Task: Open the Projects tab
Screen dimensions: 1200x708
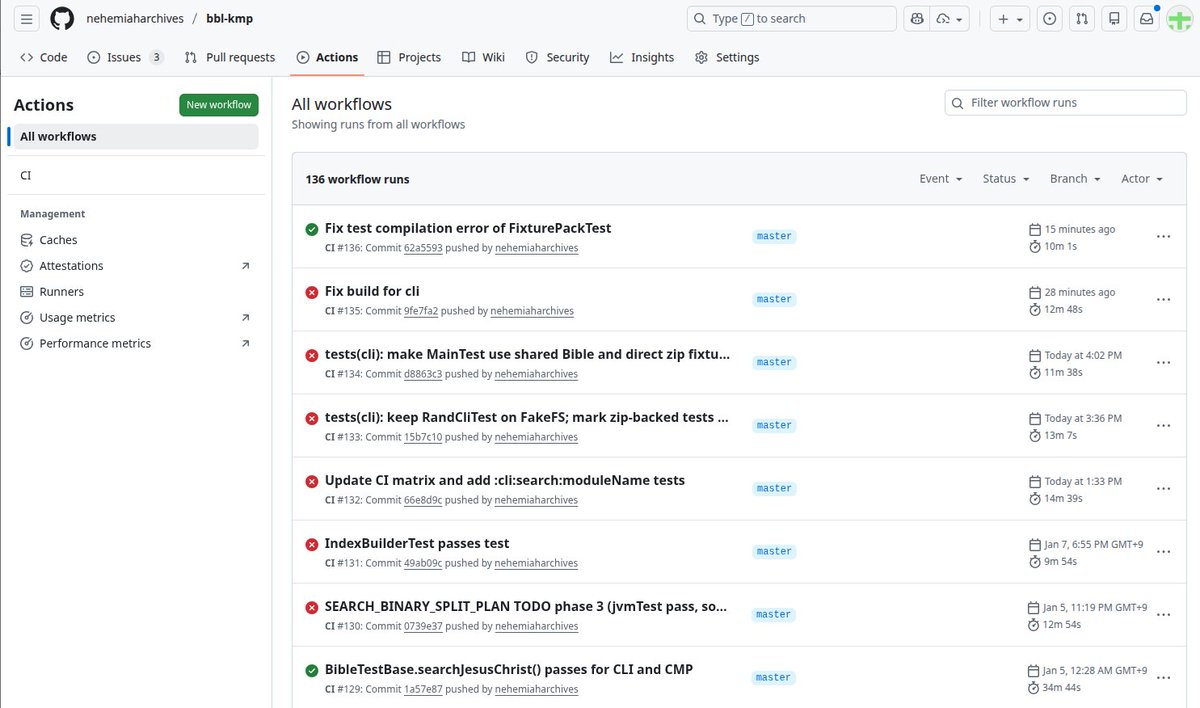Action: coord(409,58)
